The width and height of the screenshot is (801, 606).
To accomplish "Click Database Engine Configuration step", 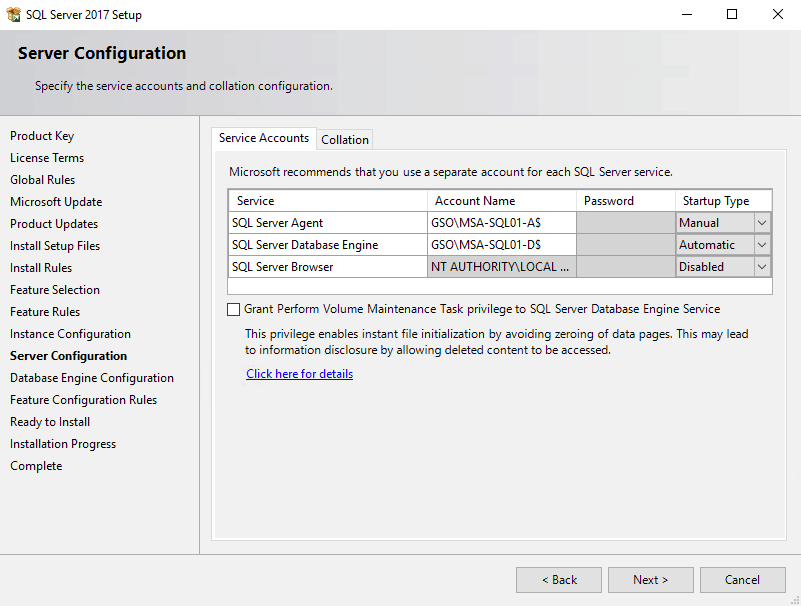I will click(x=92, y=378).
